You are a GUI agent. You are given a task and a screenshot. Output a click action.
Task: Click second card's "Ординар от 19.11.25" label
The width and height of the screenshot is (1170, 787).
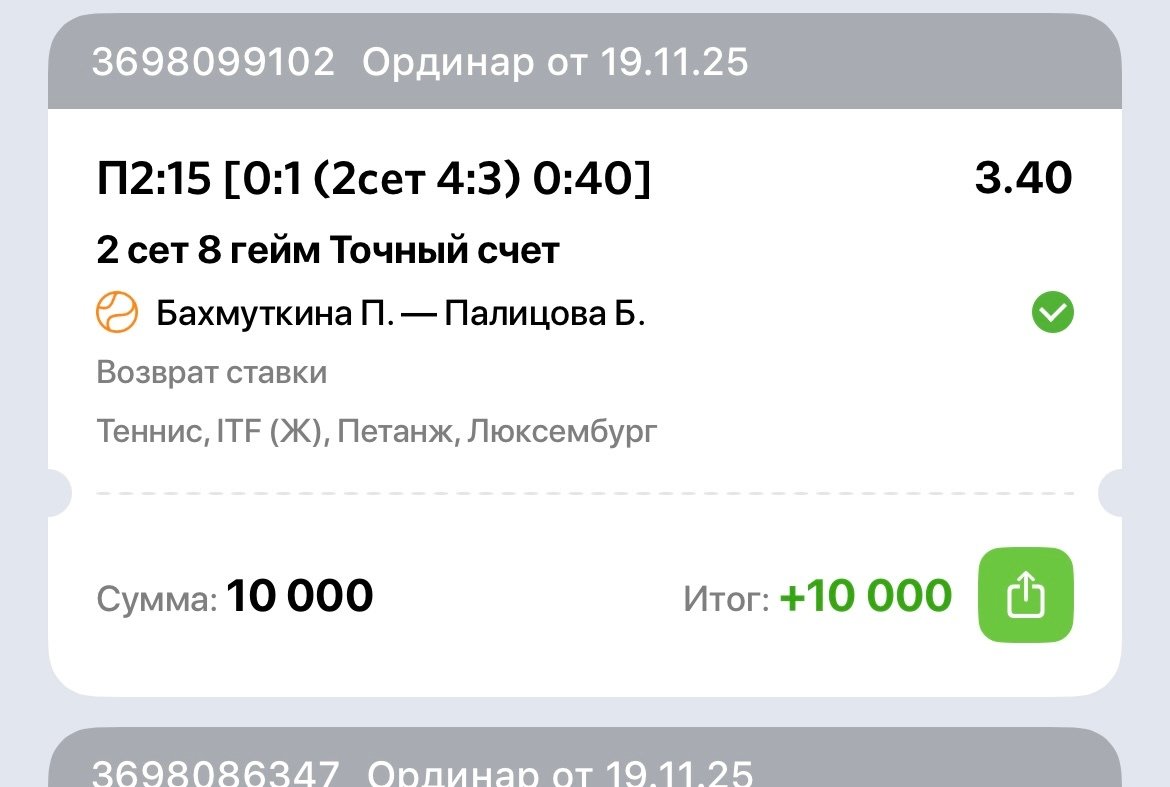(x=559, y=773)
